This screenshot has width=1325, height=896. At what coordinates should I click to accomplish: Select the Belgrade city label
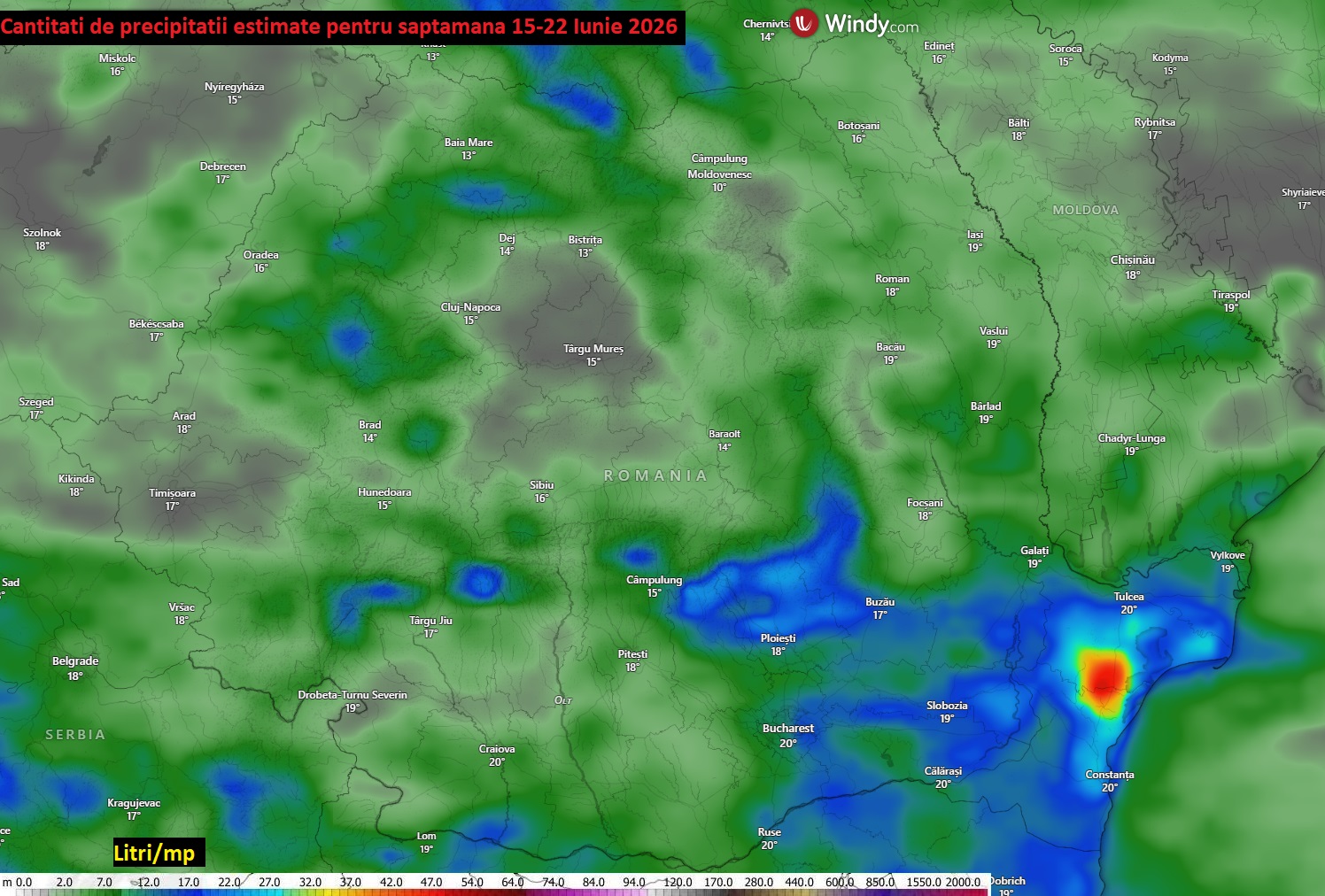click(75, 661)
